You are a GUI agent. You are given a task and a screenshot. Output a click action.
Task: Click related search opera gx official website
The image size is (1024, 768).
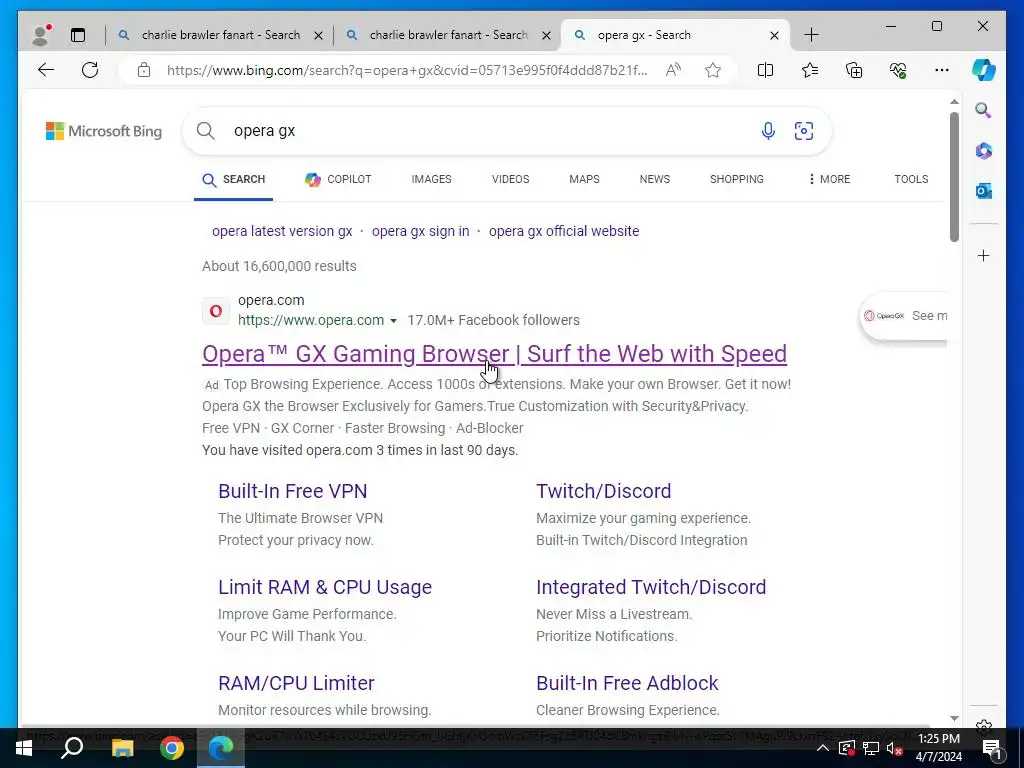tap(564, 231)
